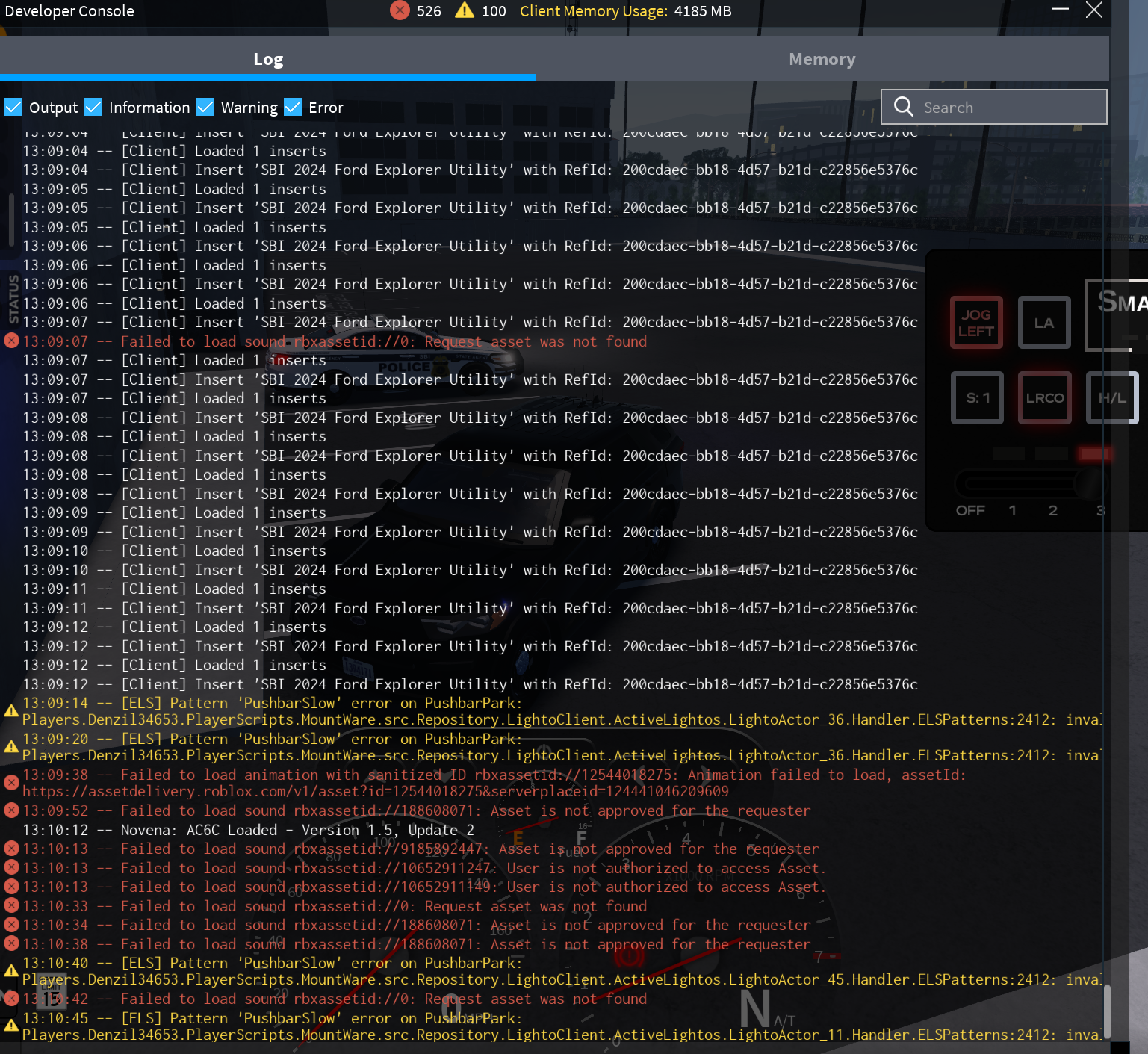The image size is (1148, 1054).
Task: Click warning icon beside 13:10:40 ELS entry
Action: point(11,970)
